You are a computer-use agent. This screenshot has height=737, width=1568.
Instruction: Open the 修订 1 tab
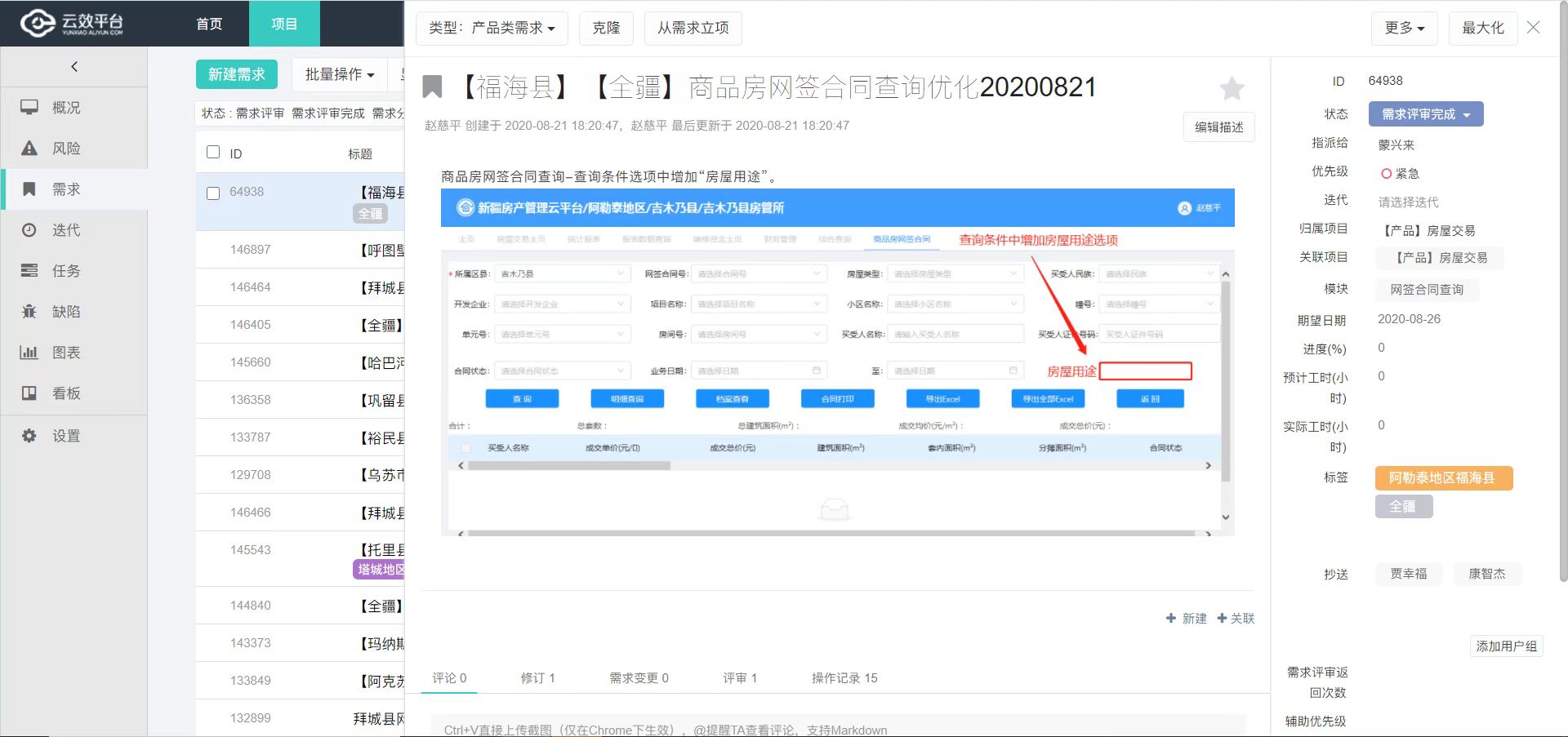(x=537, y=678)
